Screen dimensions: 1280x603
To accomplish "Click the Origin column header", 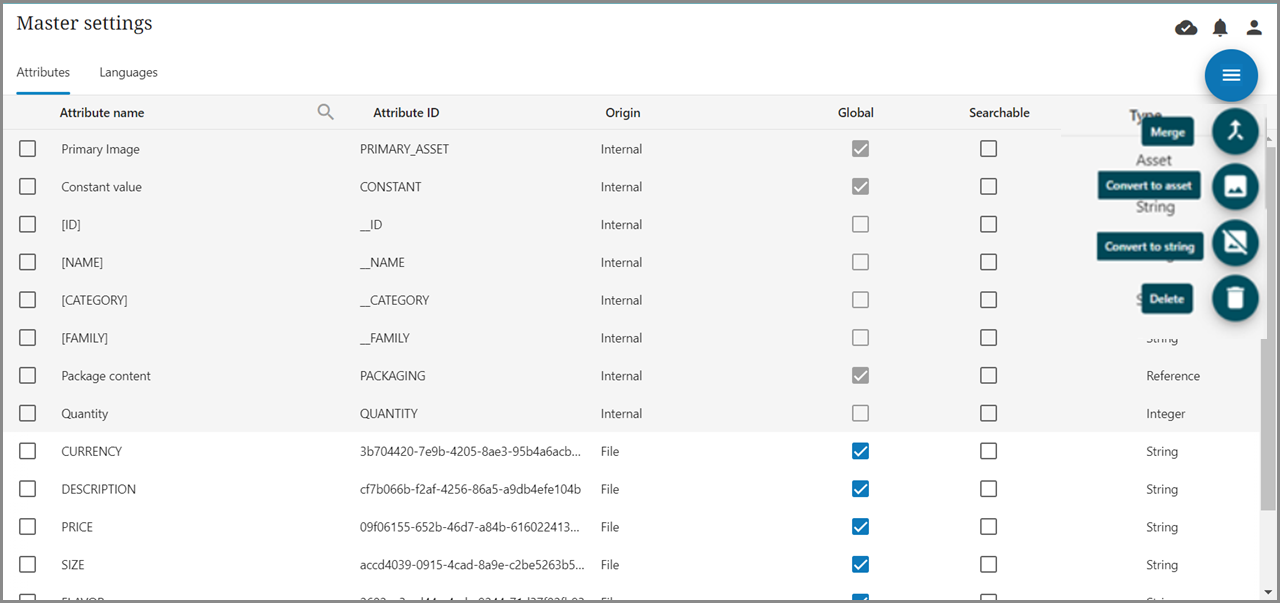I will 622,113.
